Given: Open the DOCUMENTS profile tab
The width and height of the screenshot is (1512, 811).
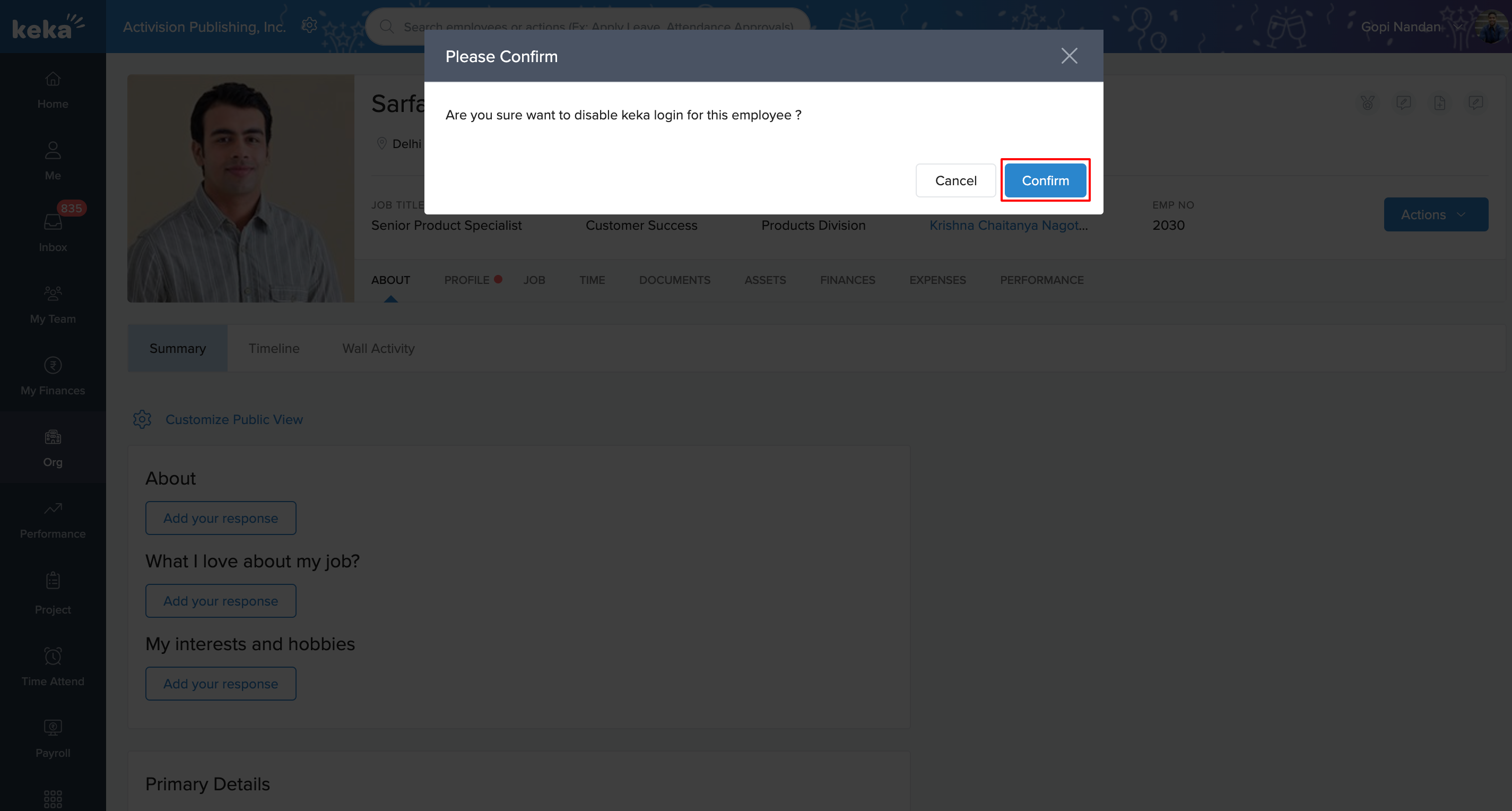Looking at the screenshot, I should [674, 280].
